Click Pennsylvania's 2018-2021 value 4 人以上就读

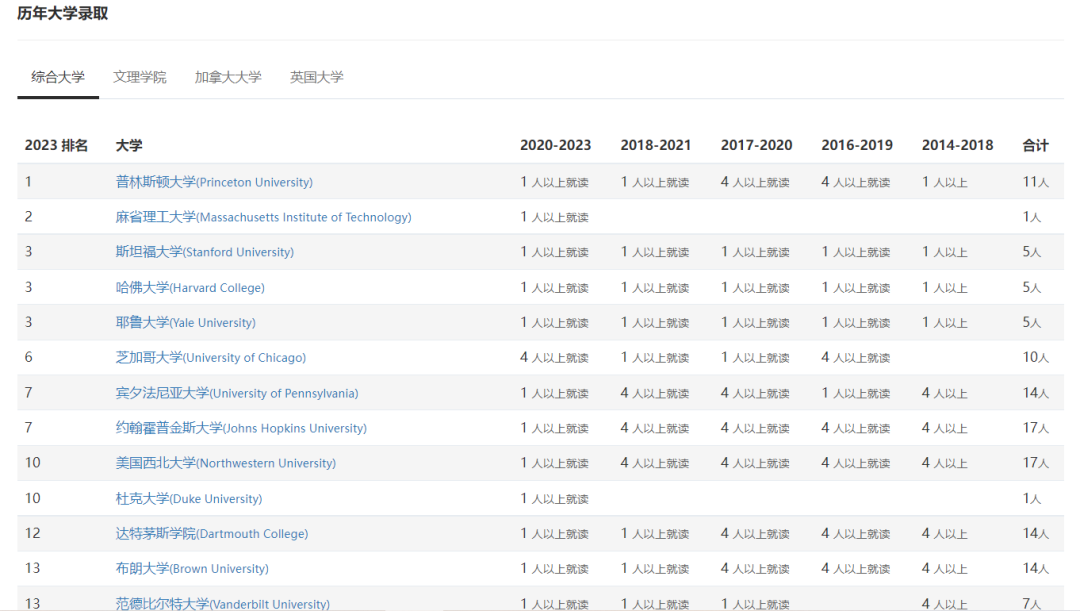pos(655,393)
